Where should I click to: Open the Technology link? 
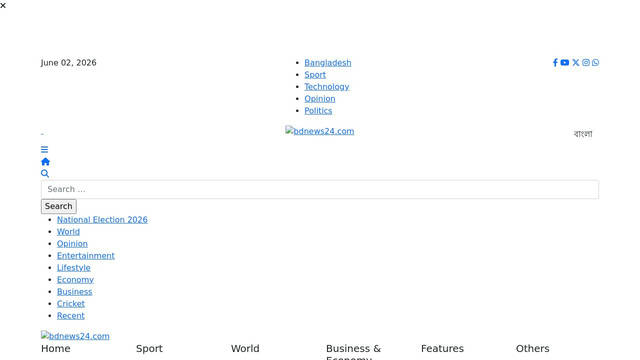pyautogui.click(x=327, y=87)
